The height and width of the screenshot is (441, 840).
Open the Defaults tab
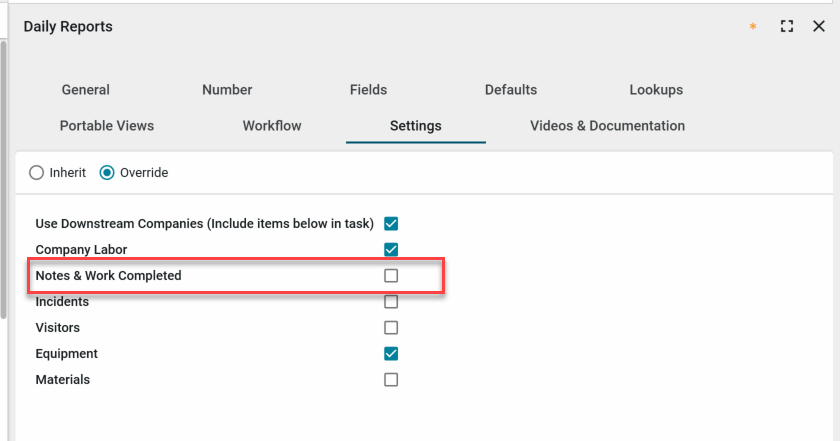click(x=511, y=90)
